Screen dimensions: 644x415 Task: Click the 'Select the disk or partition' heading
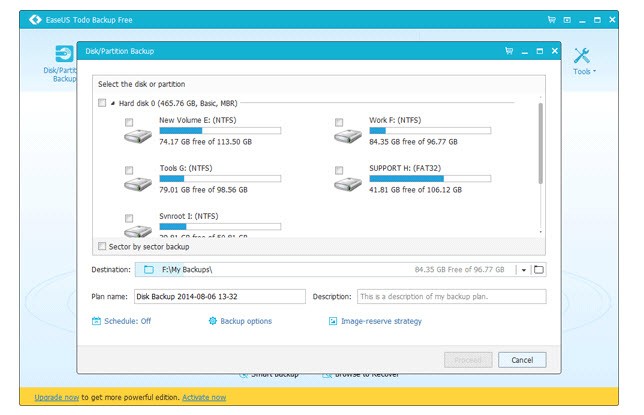[141, 84]
